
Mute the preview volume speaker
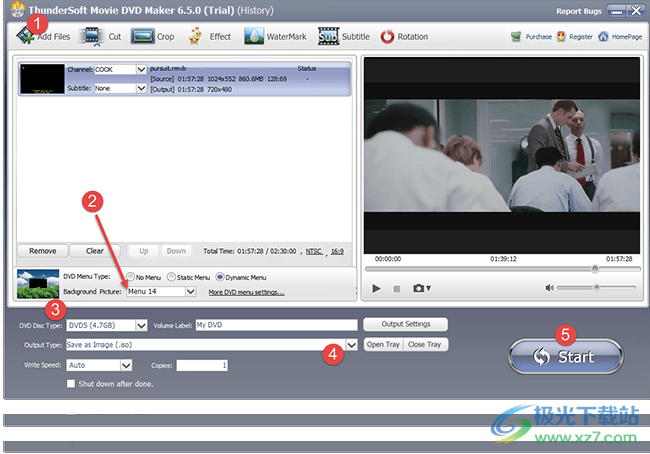[x=549, y=288]
